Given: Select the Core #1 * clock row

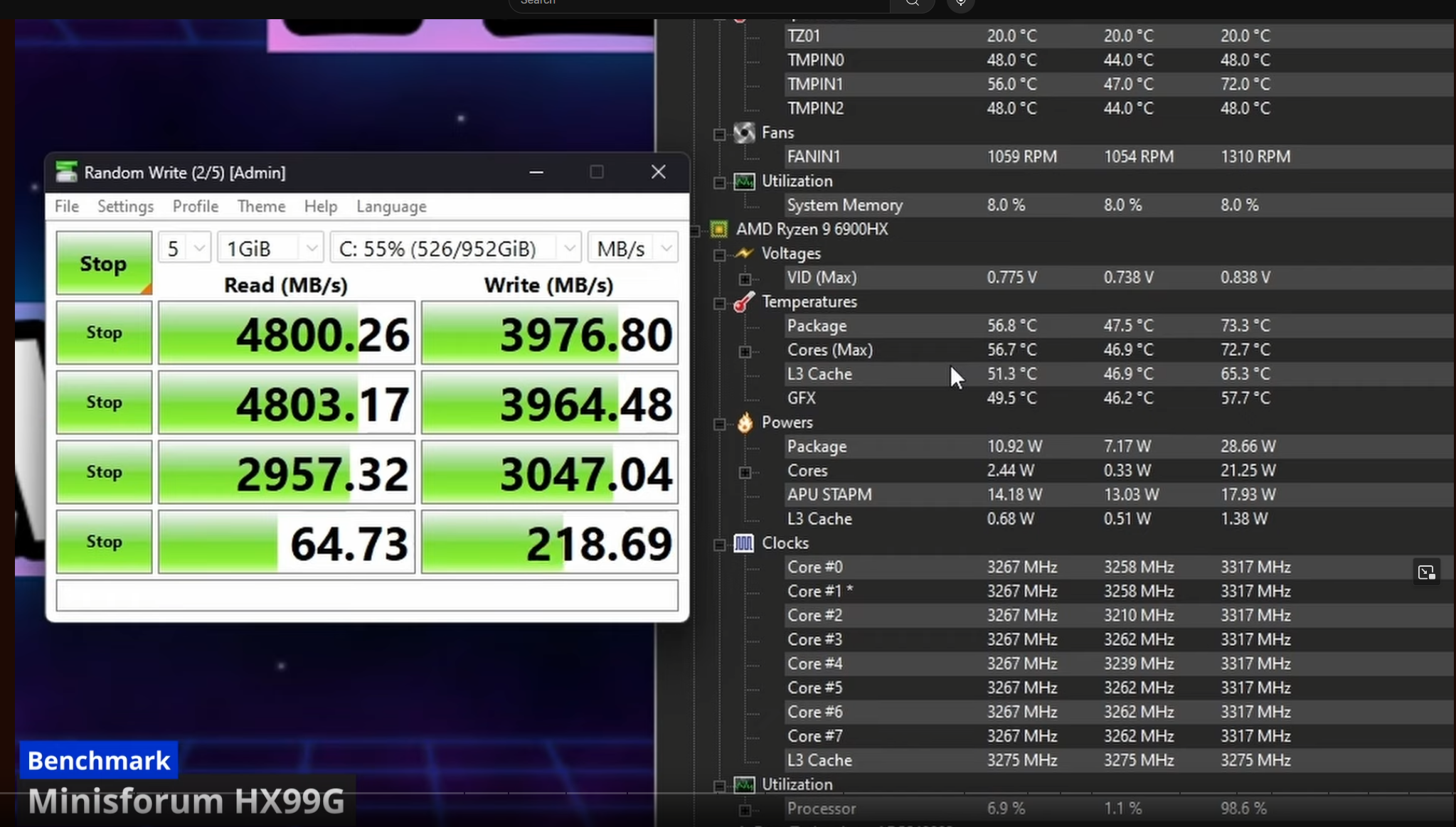Looking at the screenshot, I should [x=1119, y=591].
